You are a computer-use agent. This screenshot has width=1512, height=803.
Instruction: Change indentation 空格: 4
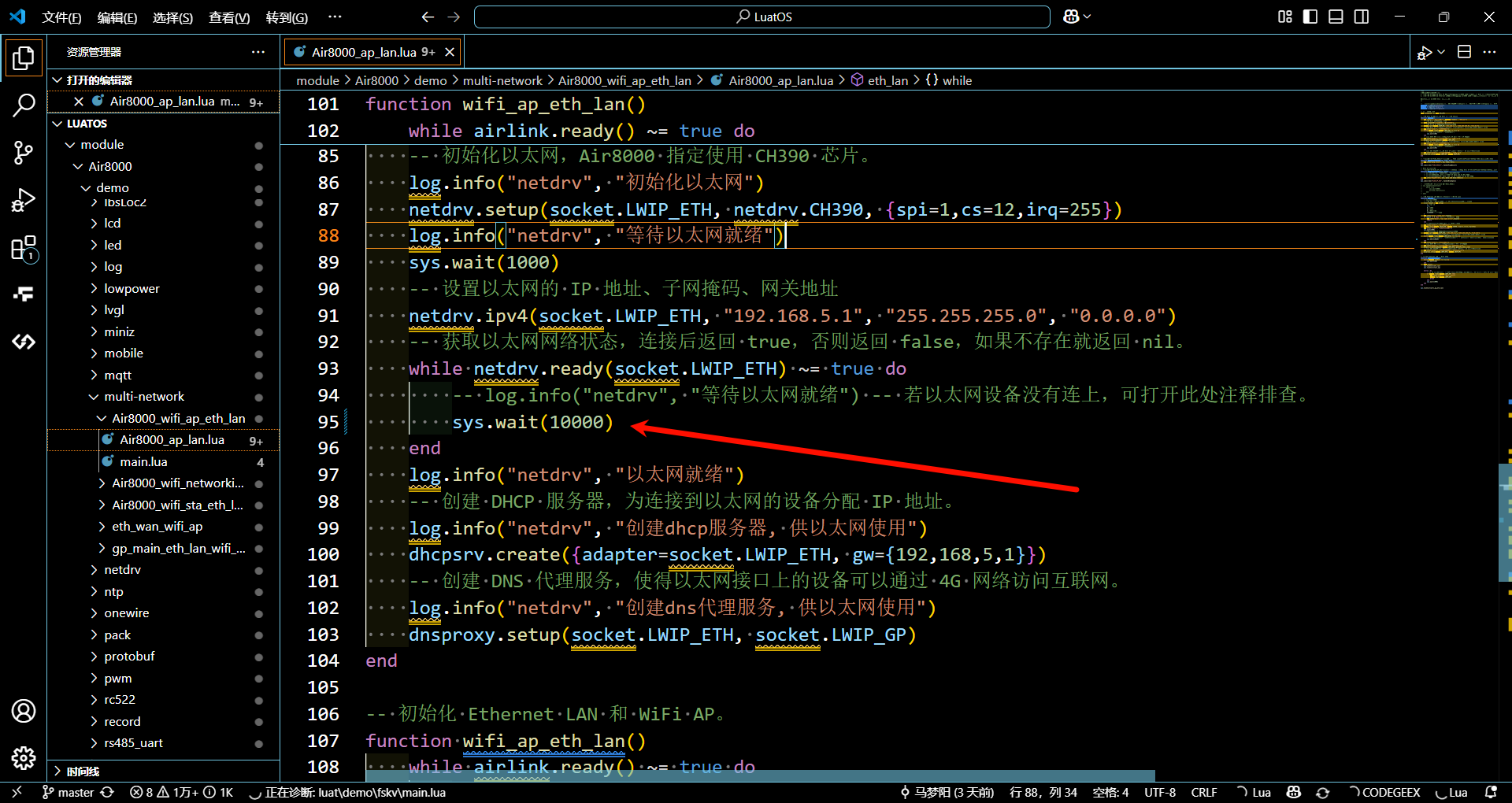[x=1110, y=792]
